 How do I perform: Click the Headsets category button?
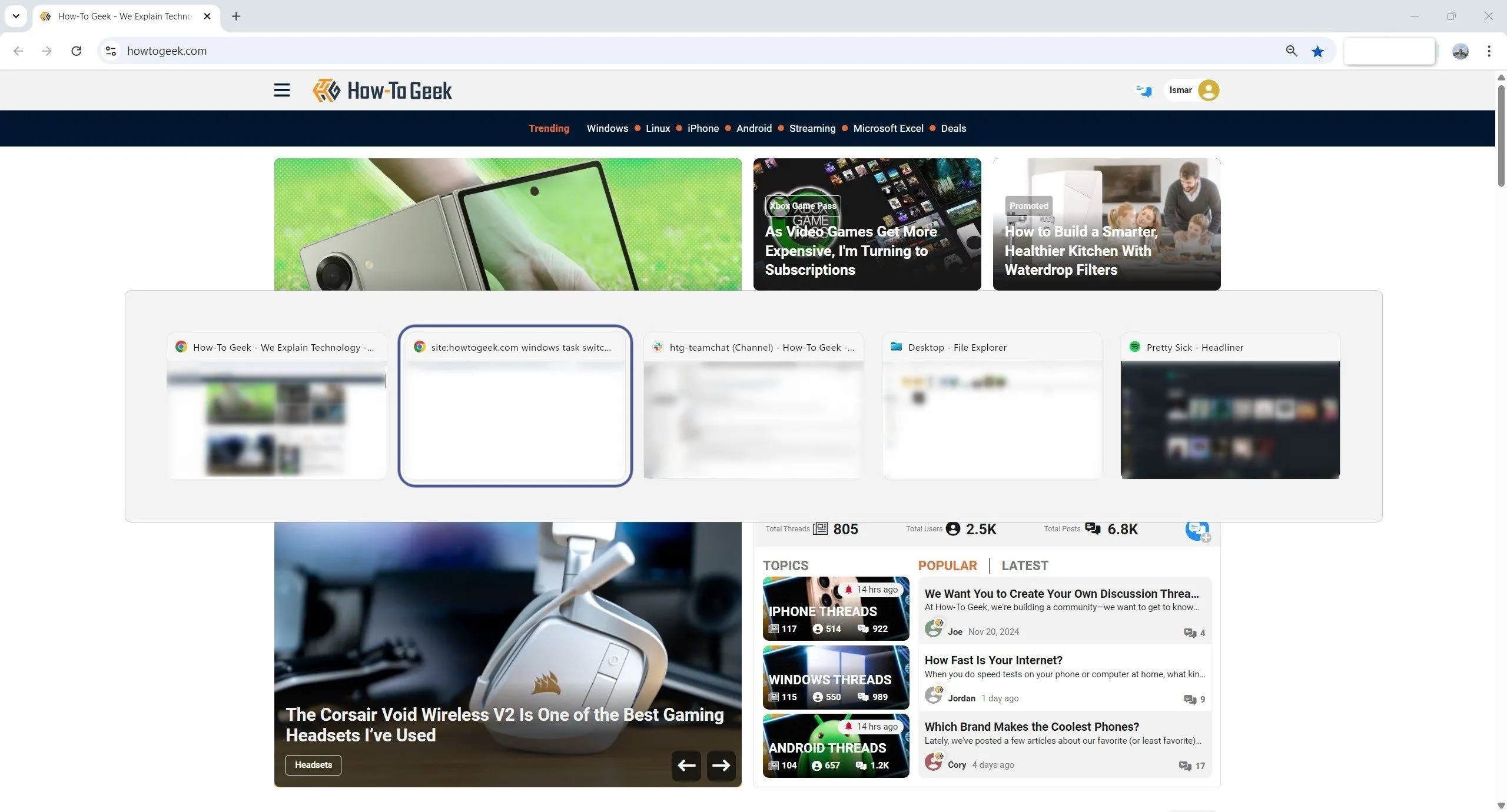pyautogui.click(x=313, y=765)
